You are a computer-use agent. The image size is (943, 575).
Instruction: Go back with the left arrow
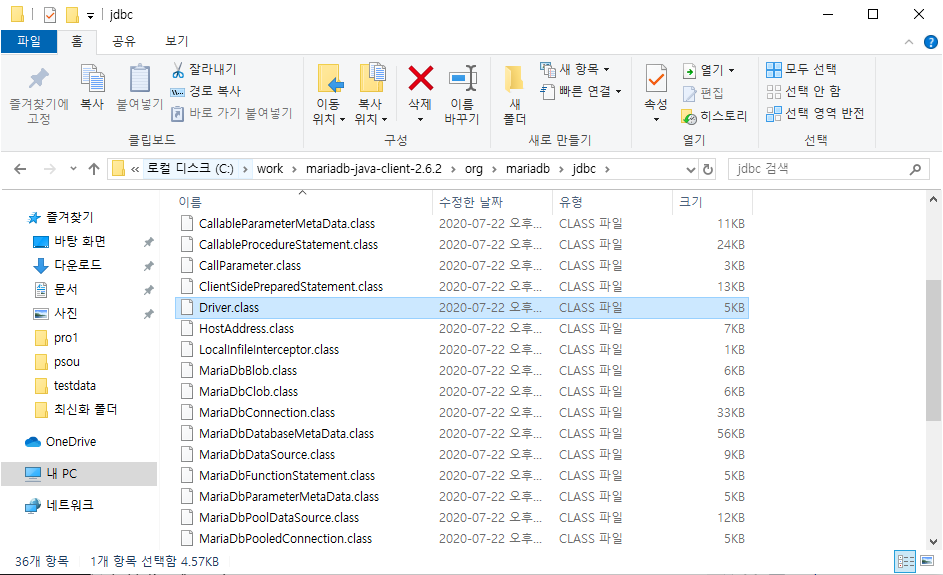coord(20,169)
